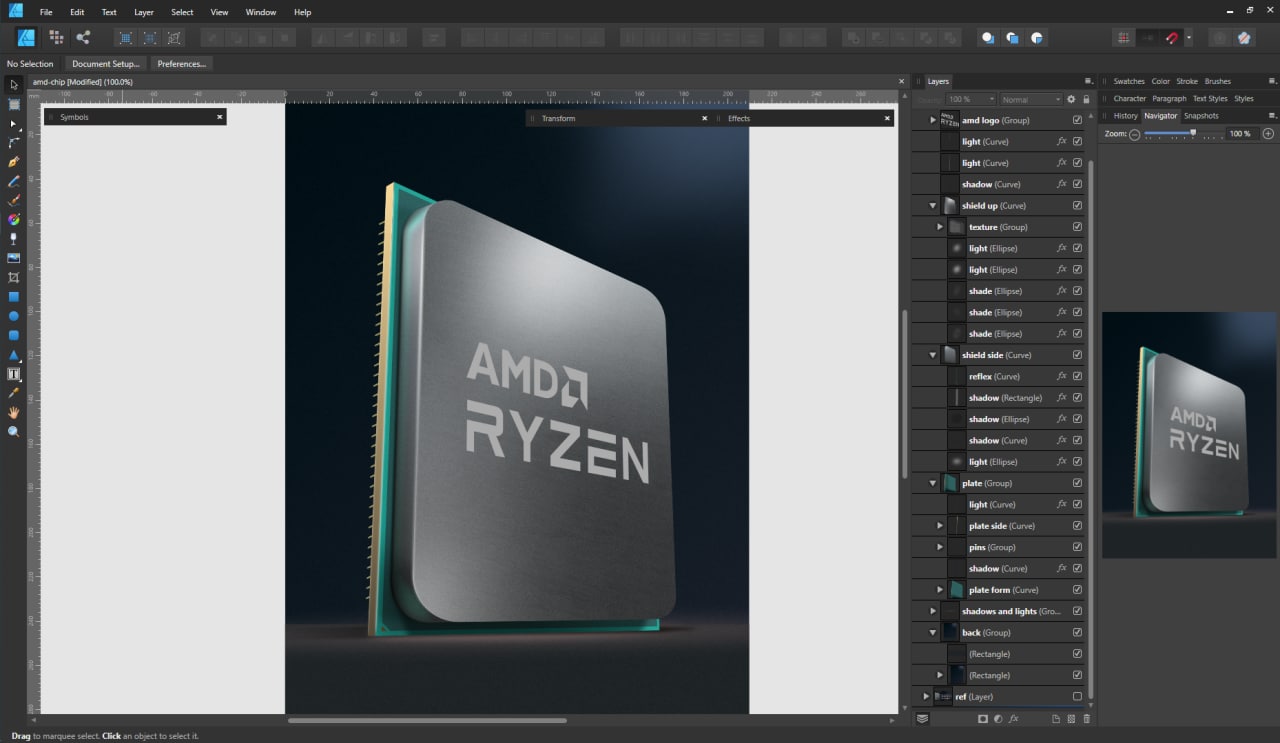
Task: Select the Rectangle shape tool
Action: 14,297
